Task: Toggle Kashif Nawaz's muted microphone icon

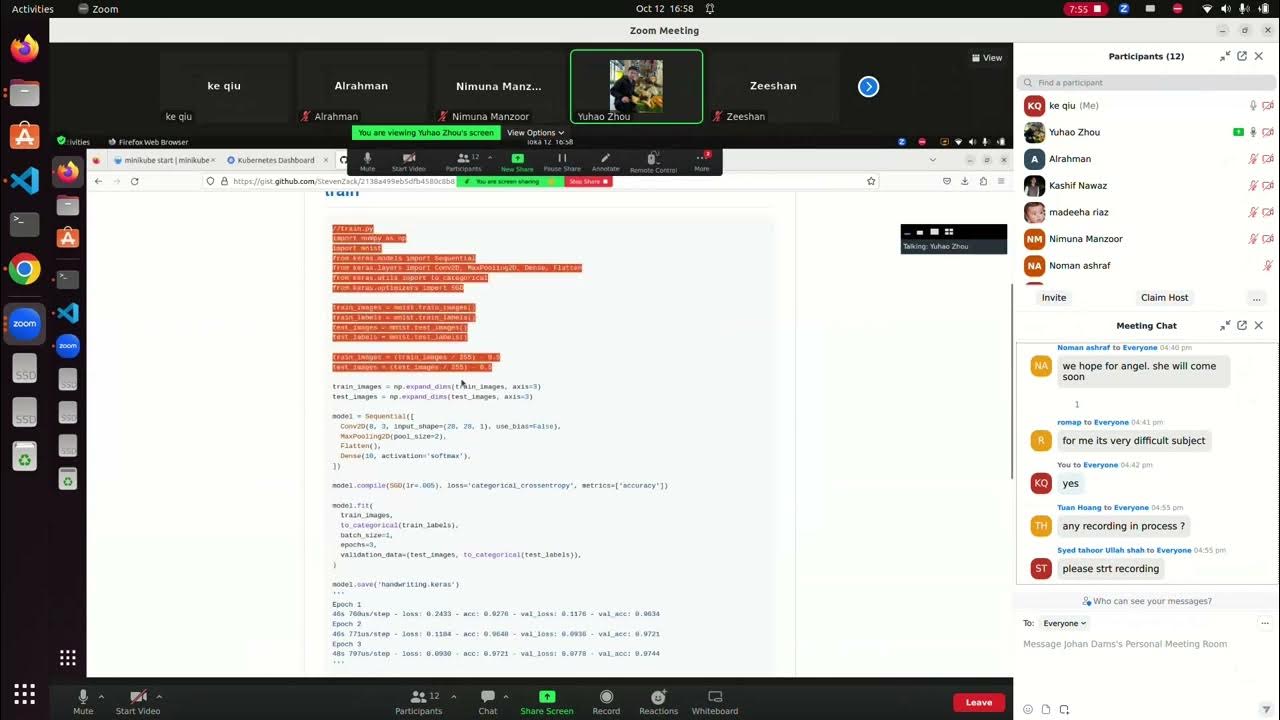Action: point(1253,185)
